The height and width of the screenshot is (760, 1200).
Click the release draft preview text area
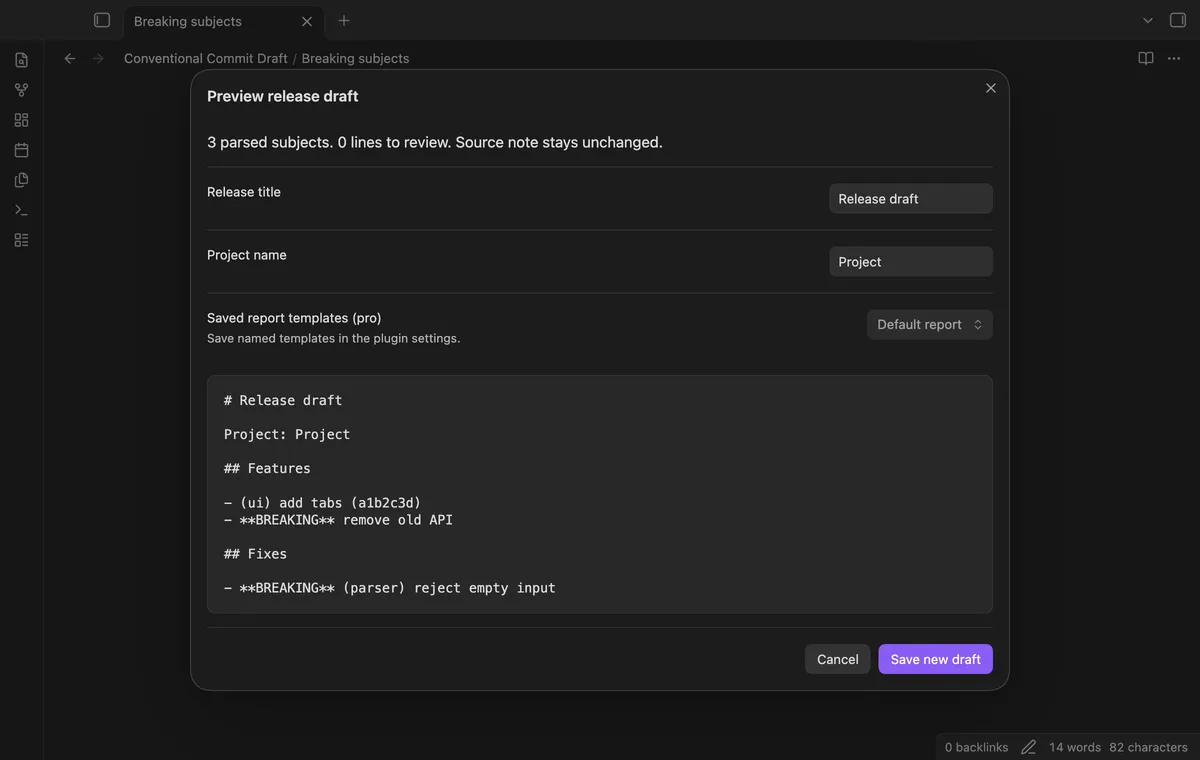600,494
